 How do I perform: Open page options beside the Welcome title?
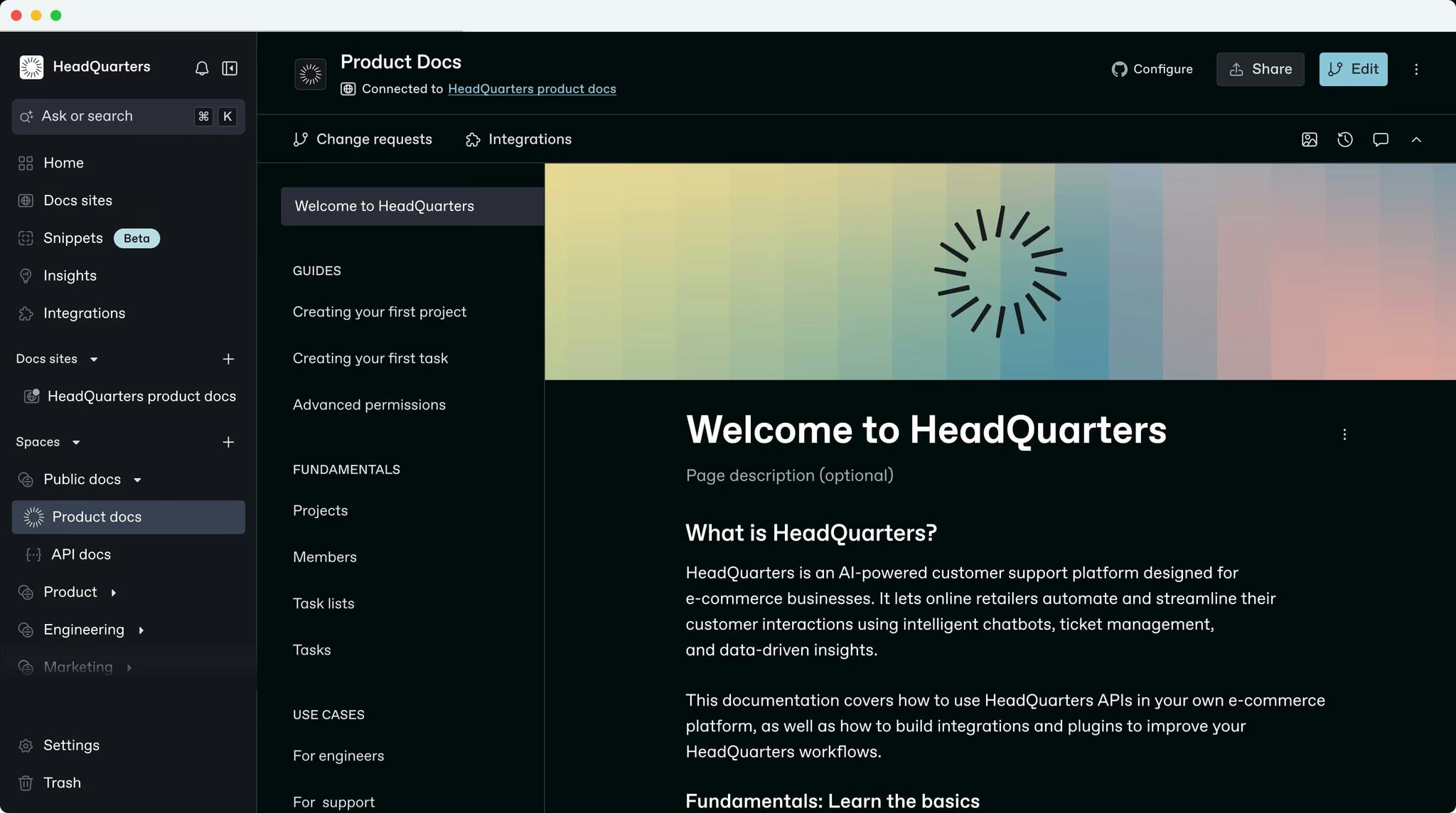[x=1344, y=434]
